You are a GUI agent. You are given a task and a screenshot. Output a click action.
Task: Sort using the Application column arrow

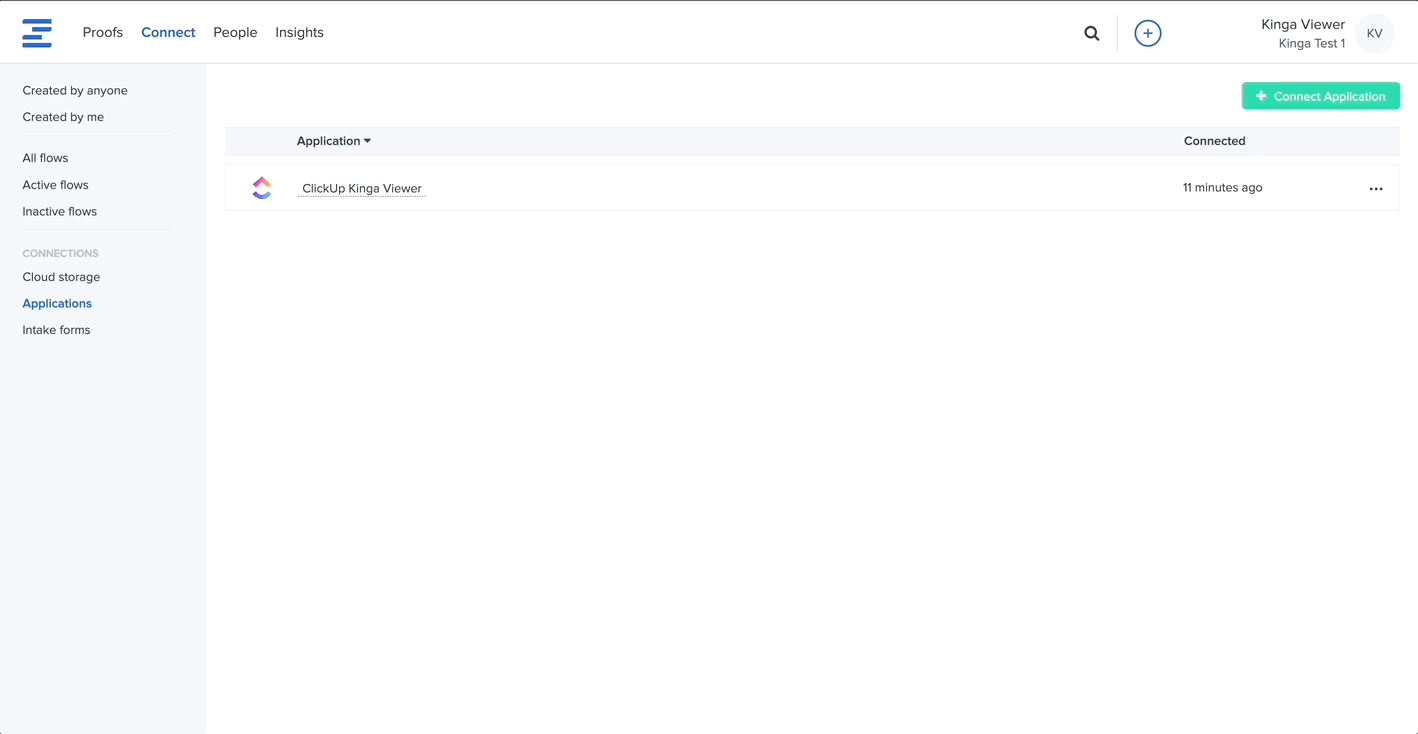[x=367, y=141]
